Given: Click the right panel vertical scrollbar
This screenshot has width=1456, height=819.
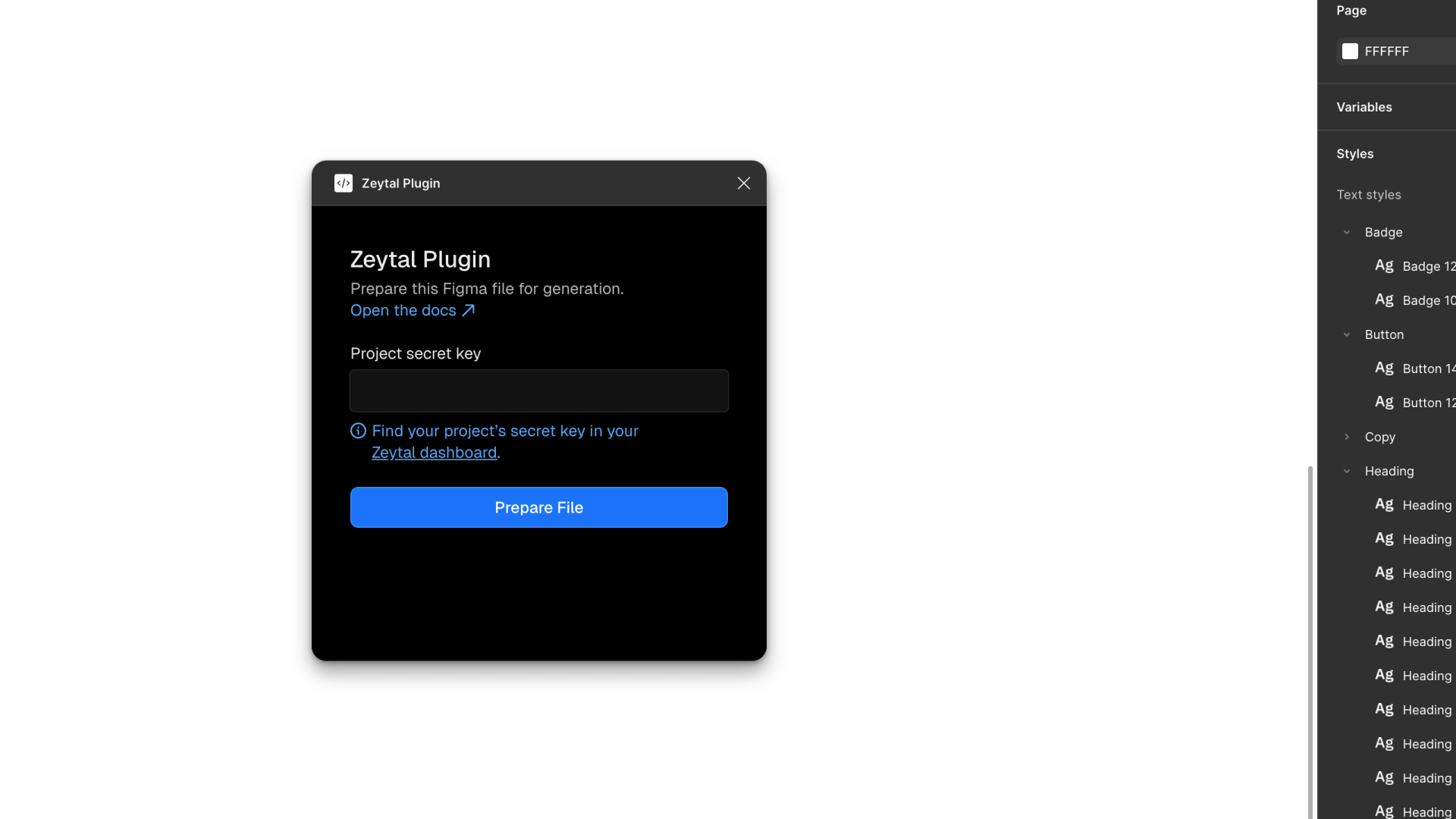Looking at the screenshot, I should [x=1310, y=642].
